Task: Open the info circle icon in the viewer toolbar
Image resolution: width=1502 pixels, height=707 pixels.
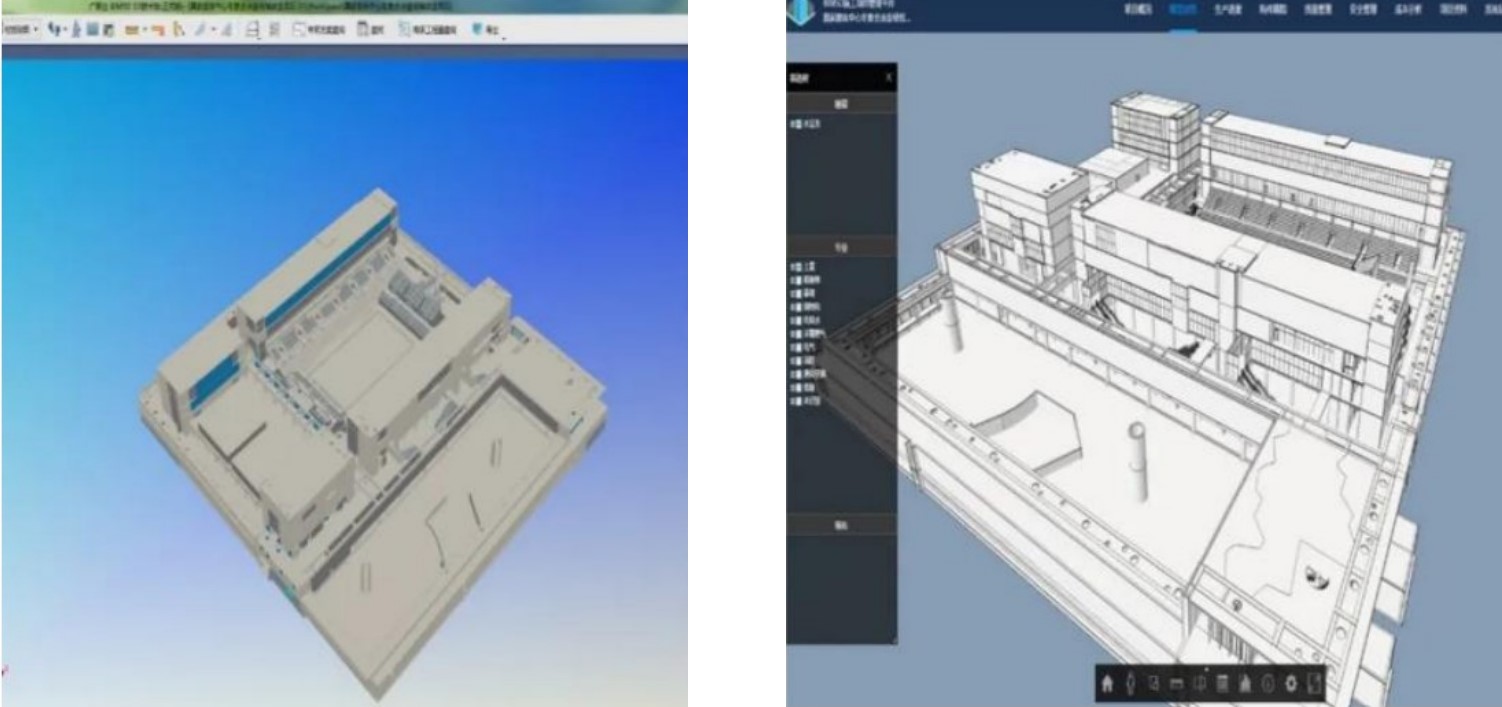Action: pos(1267,683)
